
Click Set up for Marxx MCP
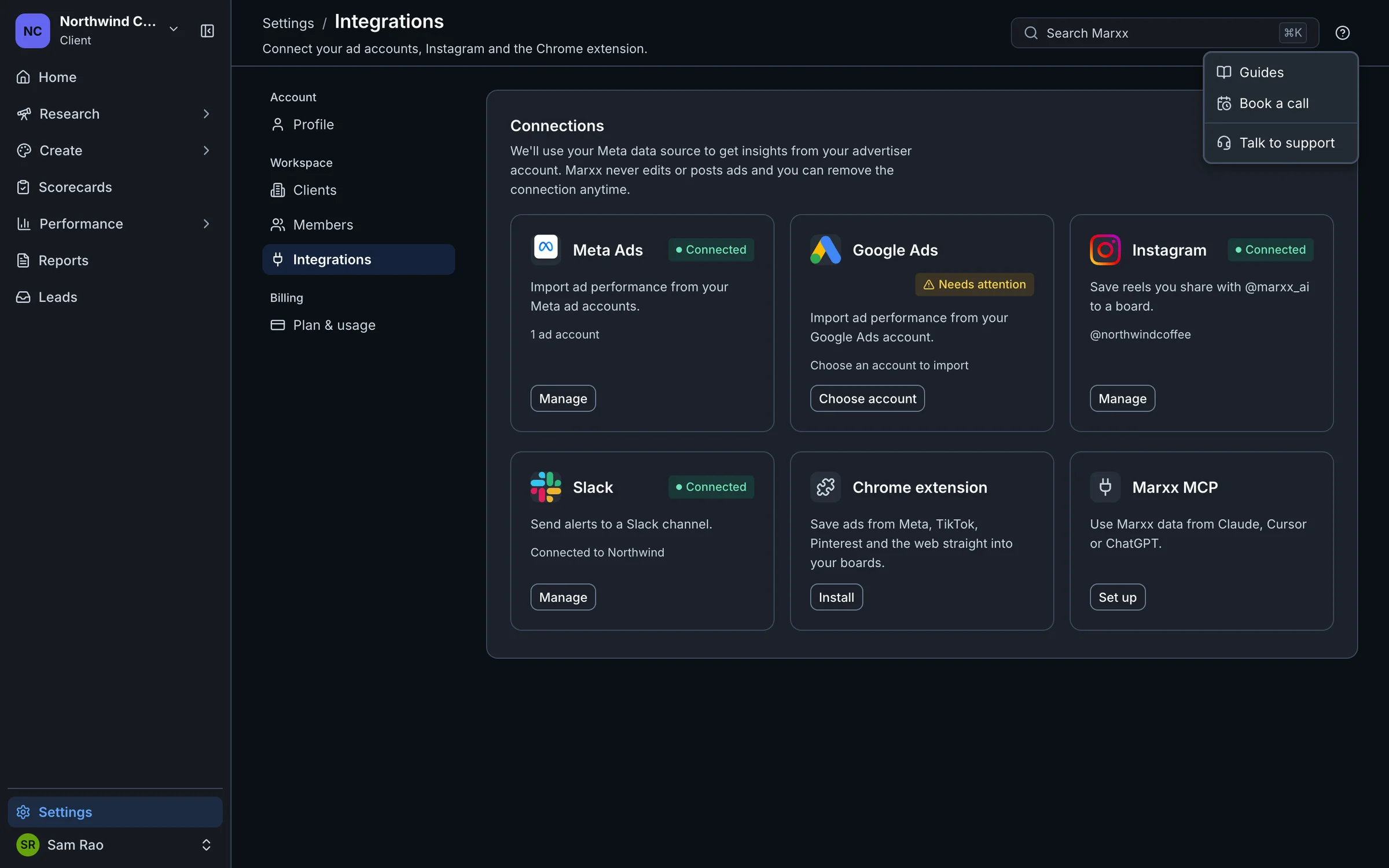click(x=1118, y=597)
